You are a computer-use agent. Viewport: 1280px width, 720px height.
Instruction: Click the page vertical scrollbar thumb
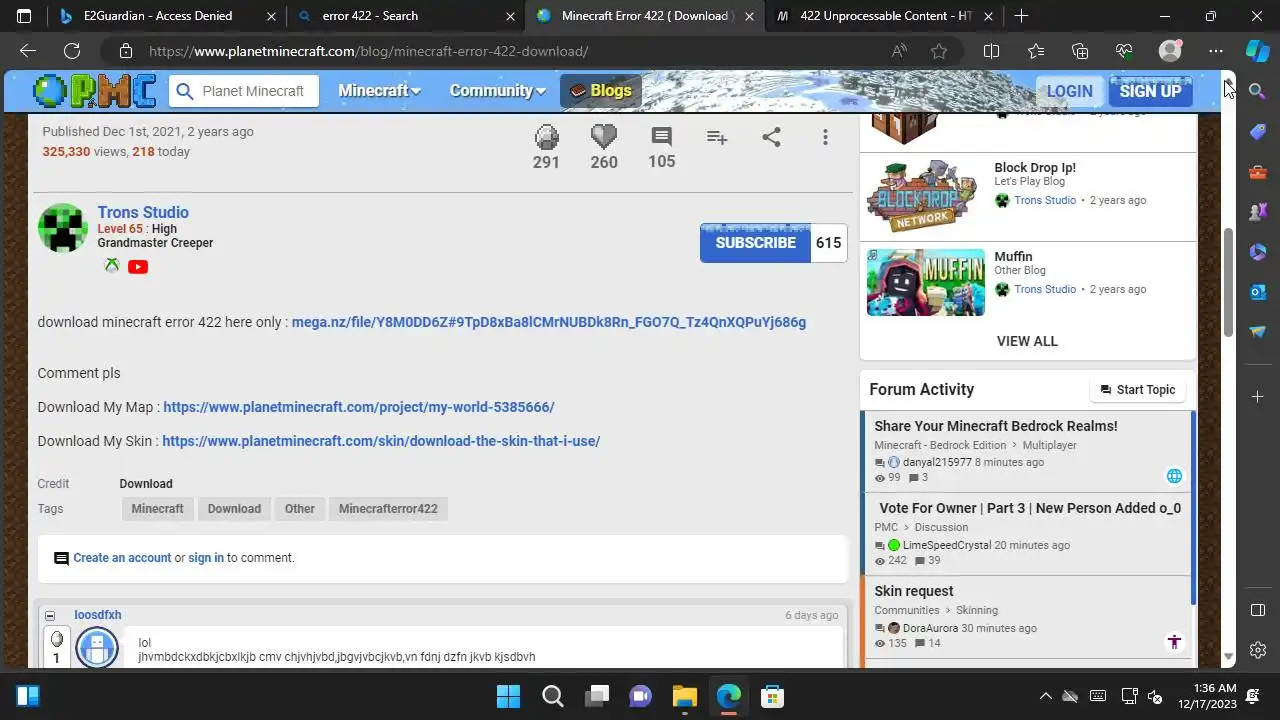click(1229, 283)
